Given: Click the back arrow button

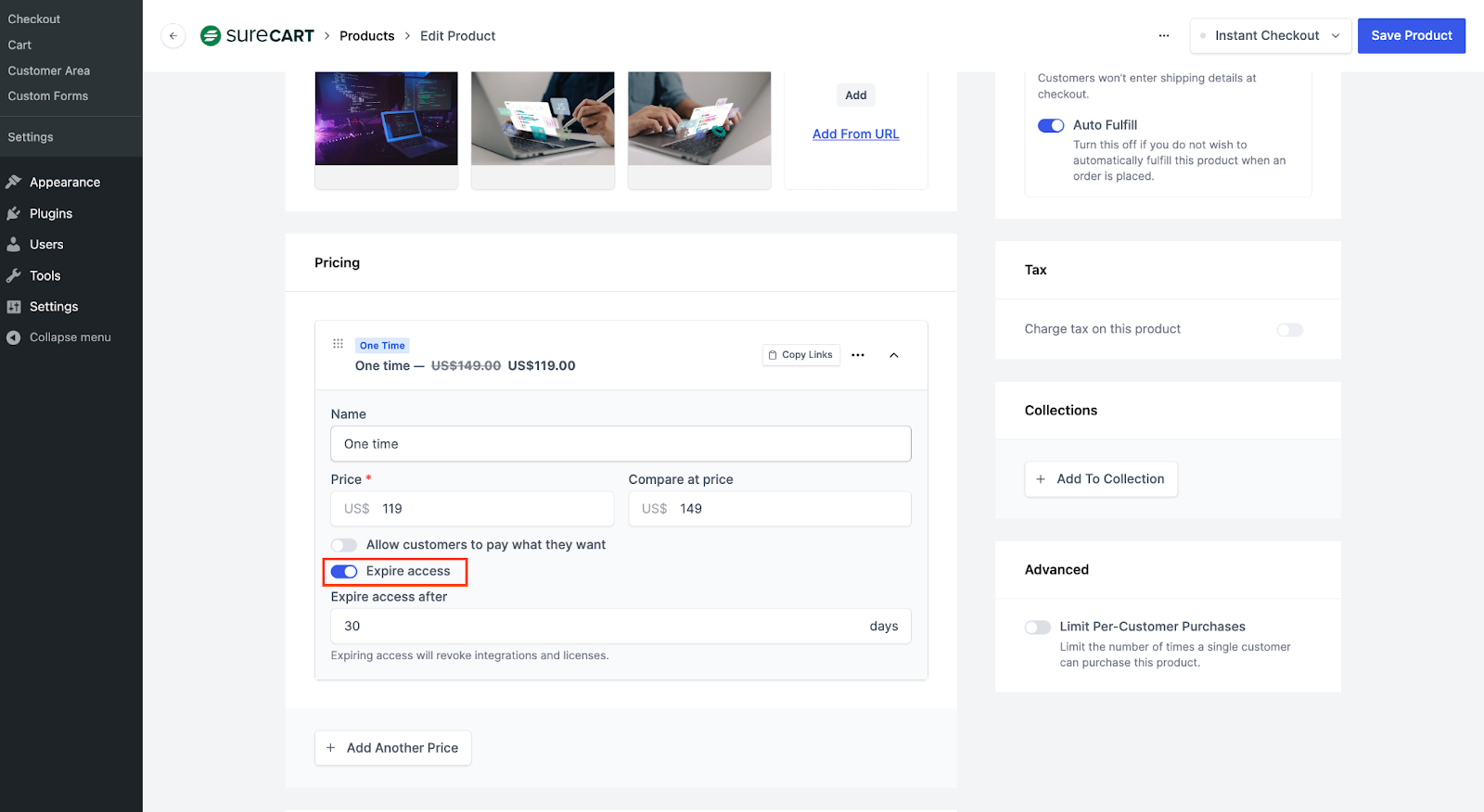Looking at the screenshot, I should point(173,36).
